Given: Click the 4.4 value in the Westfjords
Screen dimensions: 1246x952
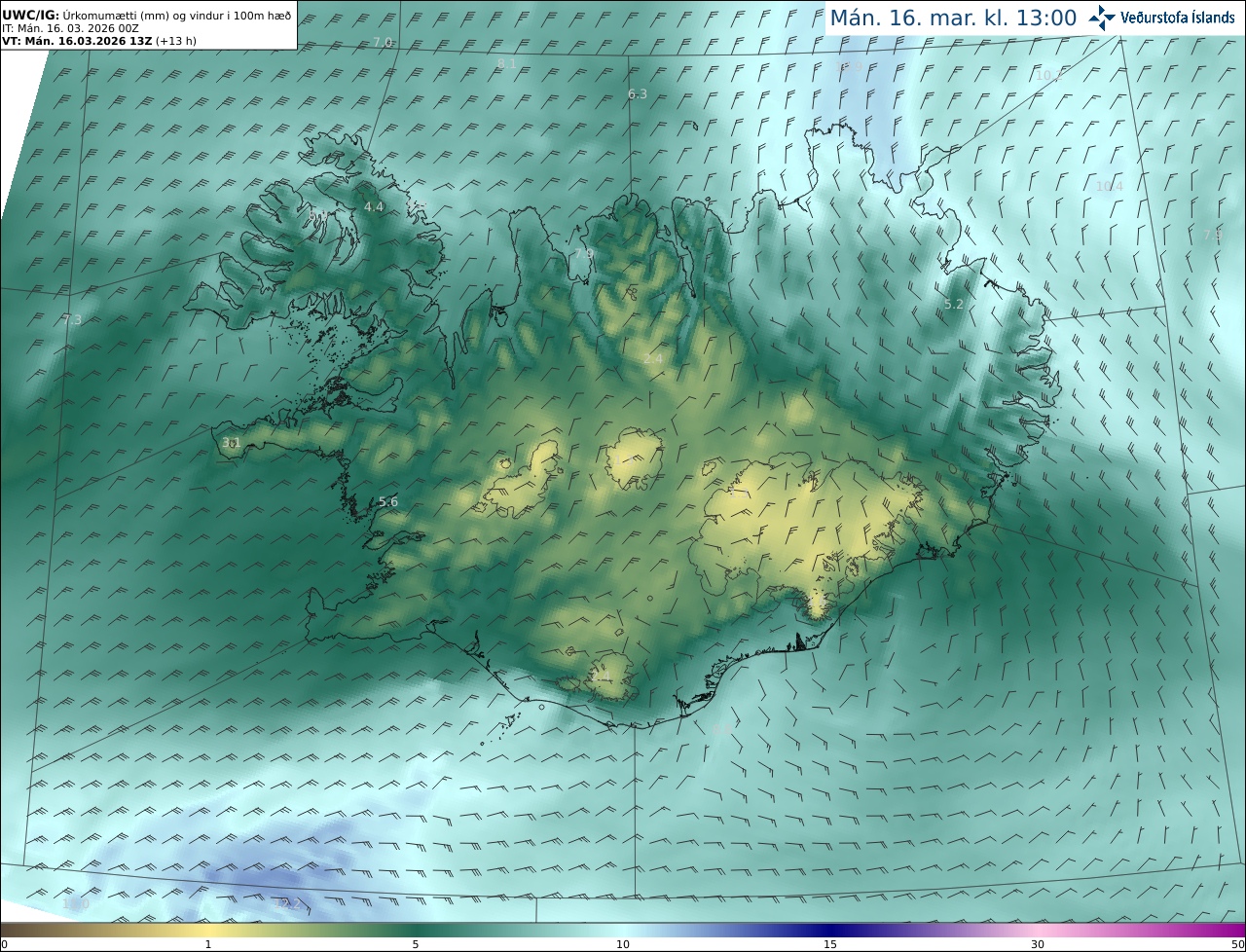Looking at the screenshot, I should tap(374, 207).
